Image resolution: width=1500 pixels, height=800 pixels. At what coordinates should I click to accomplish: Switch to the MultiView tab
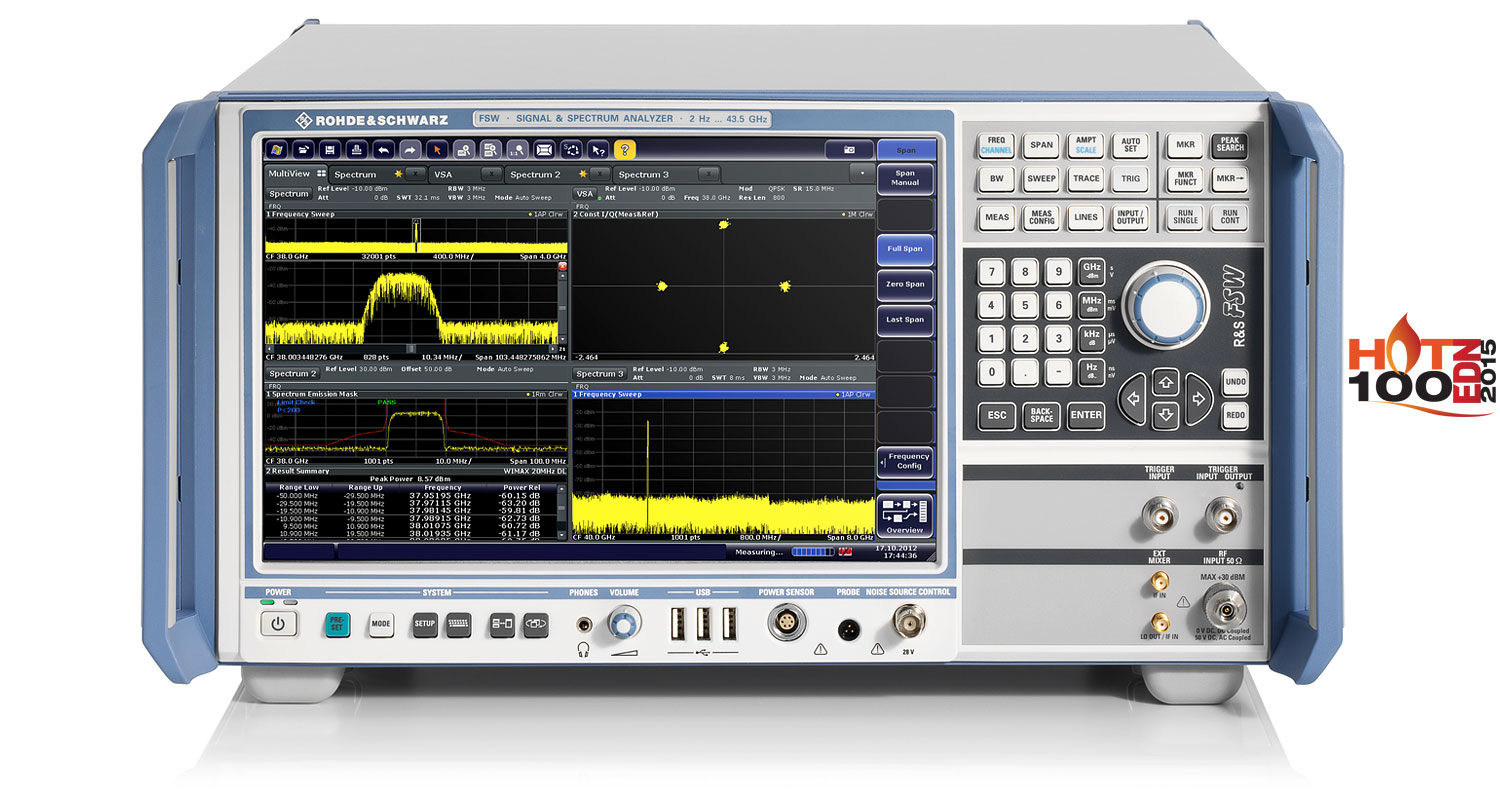[296, 174]
